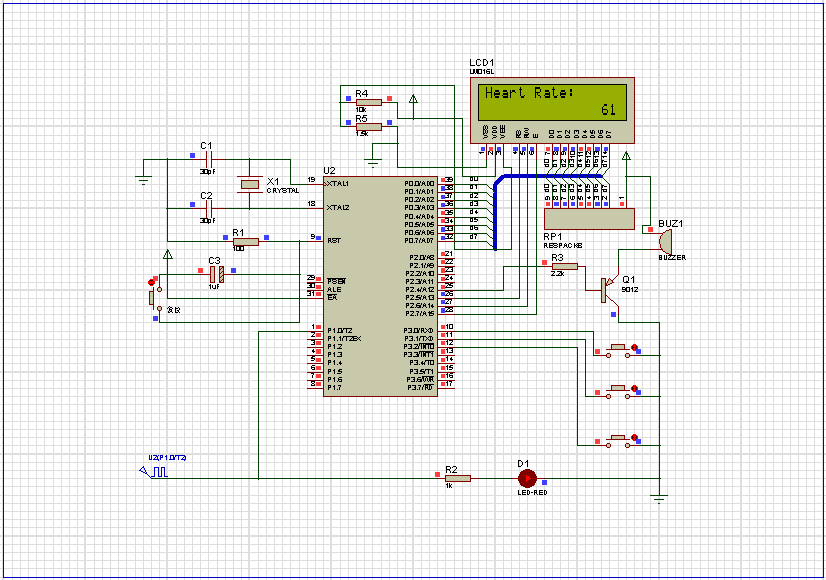Click the ground symbol below resistor R5
The width and height of the screenshot is (826, 580).
click(373, 163)
